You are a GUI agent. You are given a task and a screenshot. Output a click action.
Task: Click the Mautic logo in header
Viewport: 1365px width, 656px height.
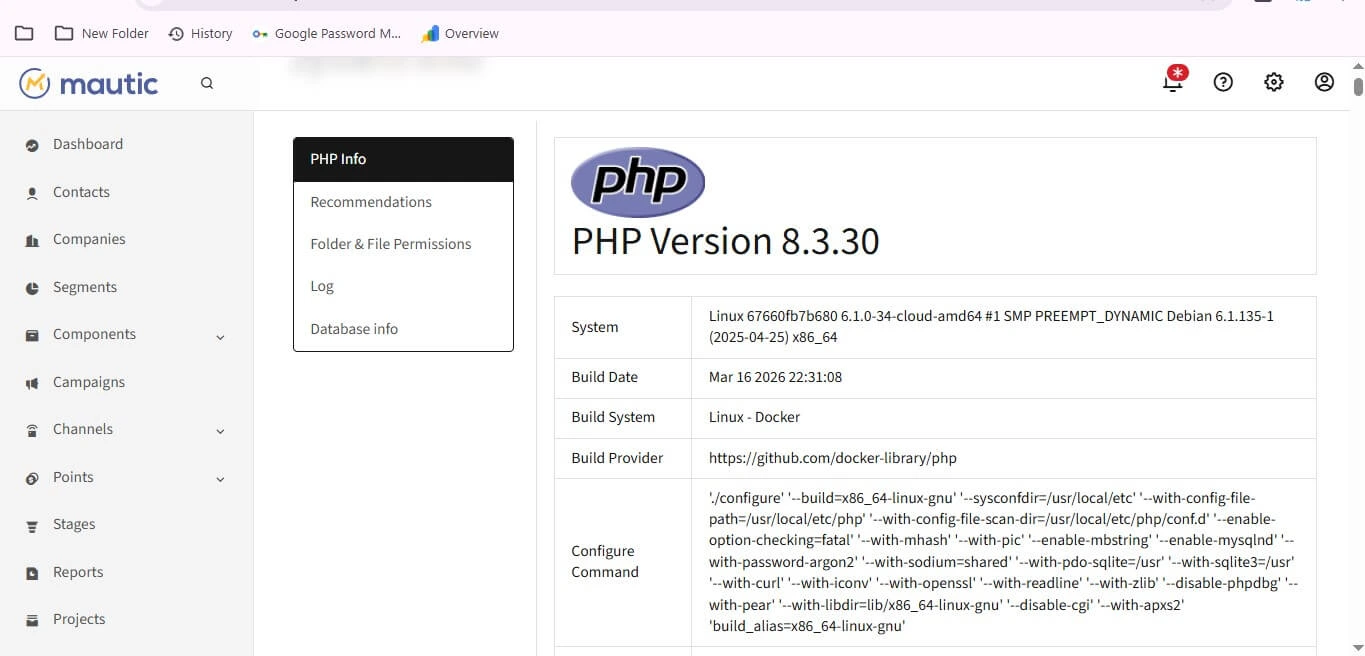pyautogui.click(x=88, y=83)
